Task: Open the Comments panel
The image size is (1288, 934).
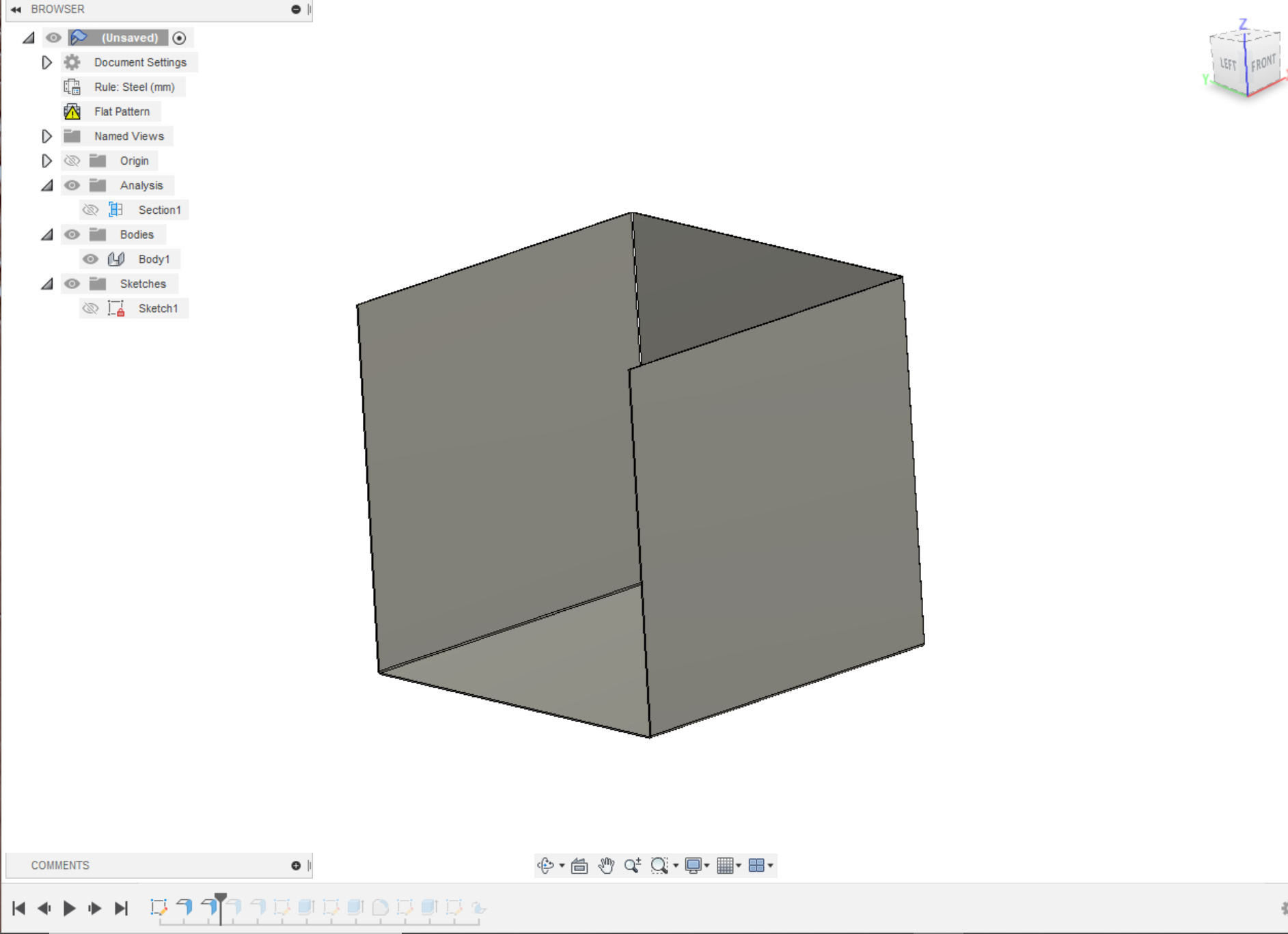Action: tap(59, 865)
